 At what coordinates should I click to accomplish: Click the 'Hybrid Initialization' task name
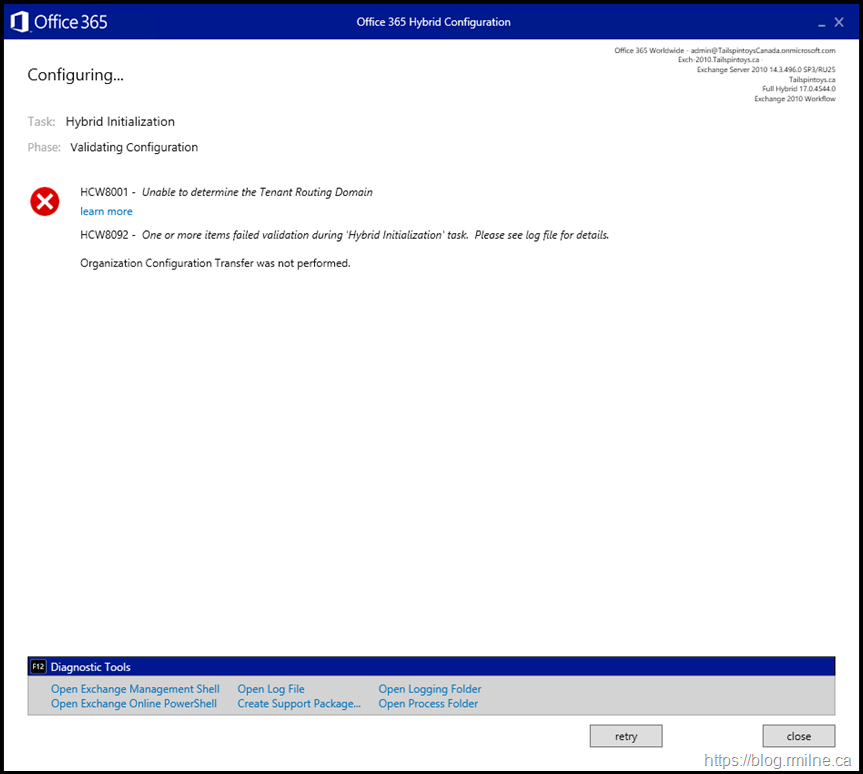click(x=120, y=122)
